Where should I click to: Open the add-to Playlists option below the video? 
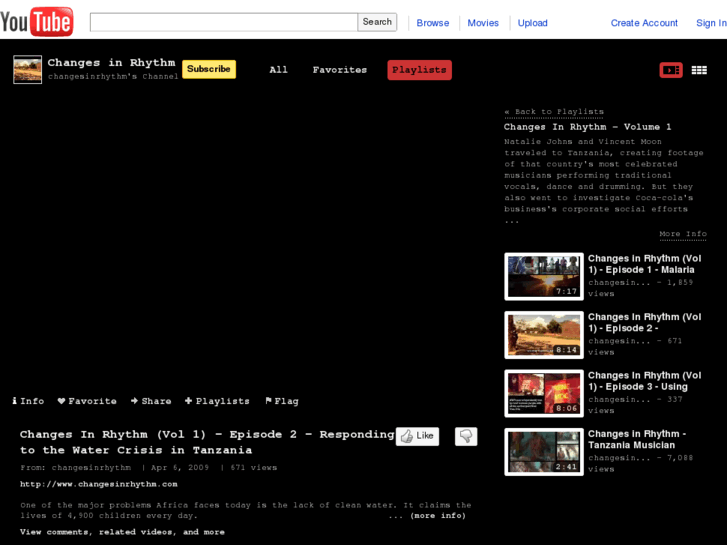point(217,401)
